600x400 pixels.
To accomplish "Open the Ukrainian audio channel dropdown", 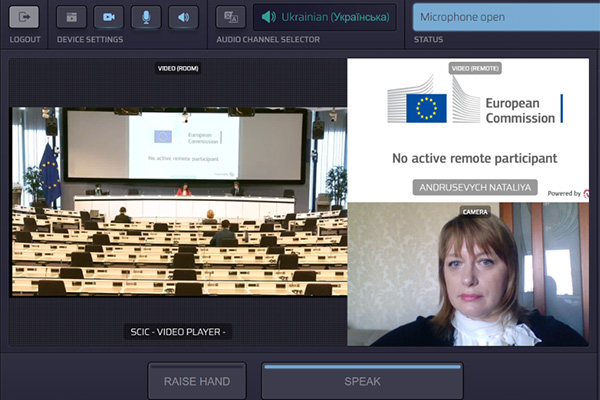I will 325,17.
